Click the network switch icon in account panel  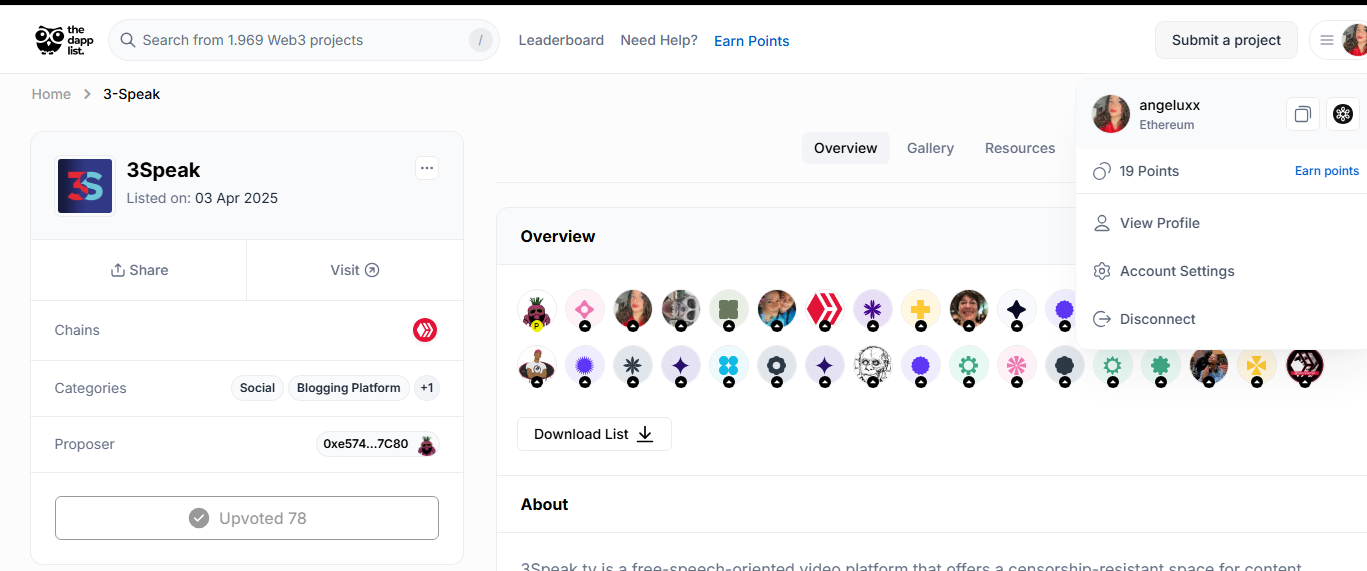coord(1343,114)
